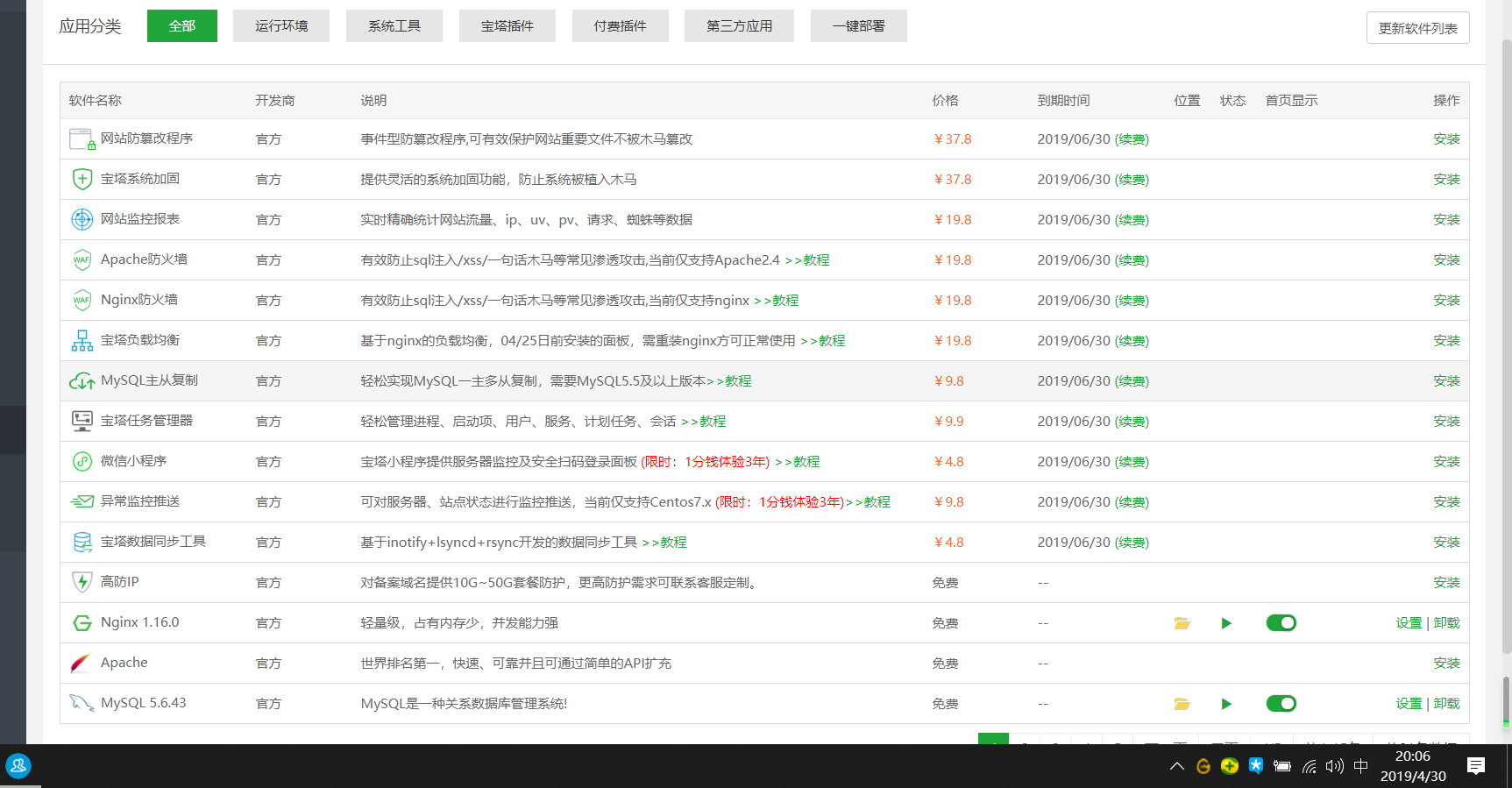1512x788 pixels.
Task: Open the MySQL install folder icon
Action: (1182, 704)
